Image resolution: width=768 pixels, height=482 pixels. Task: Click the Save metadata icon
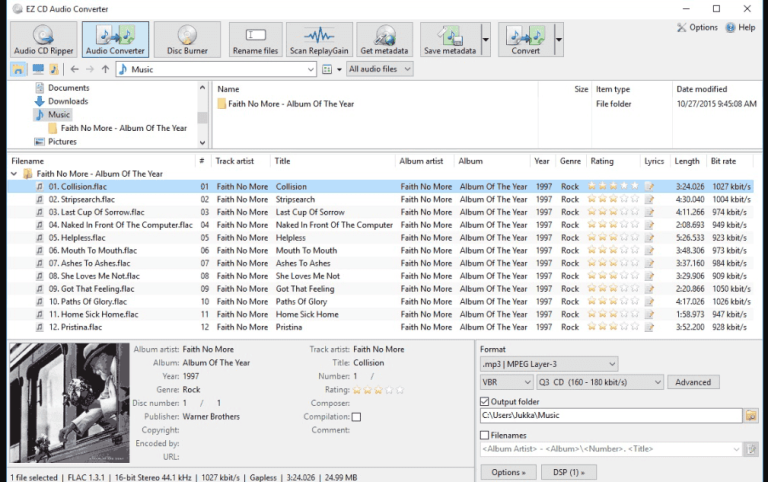coord(450,39)
